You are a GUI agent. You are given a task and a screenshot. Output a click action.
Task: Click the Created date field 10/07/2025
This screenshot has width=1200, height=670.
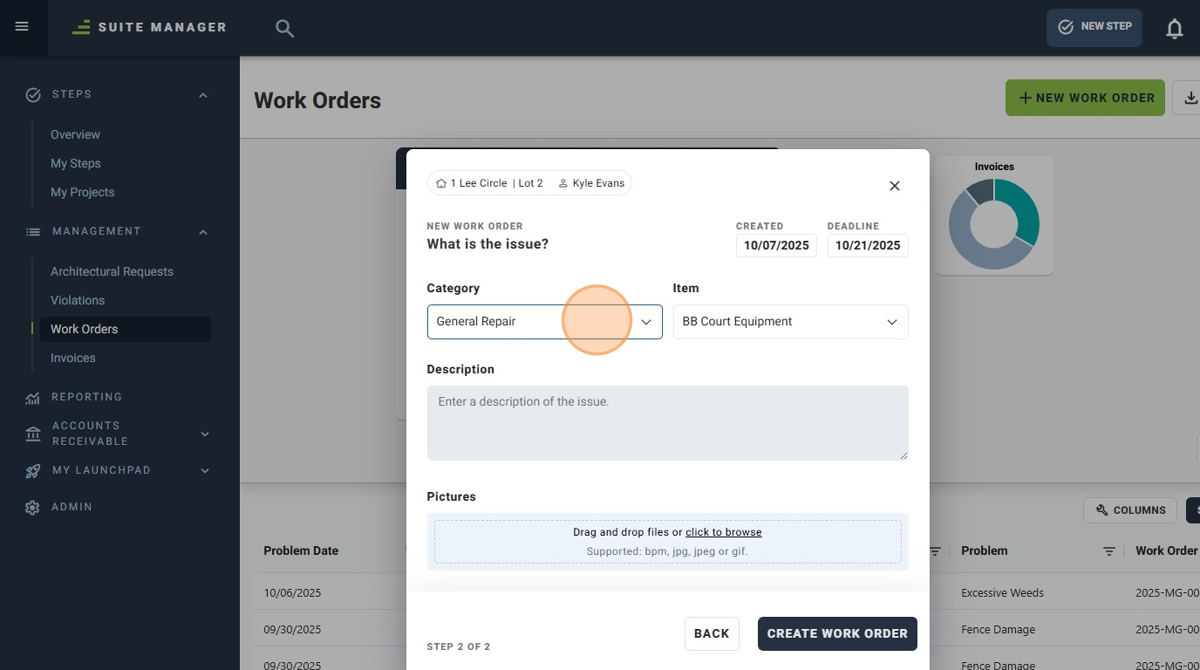tap(776, 246)
